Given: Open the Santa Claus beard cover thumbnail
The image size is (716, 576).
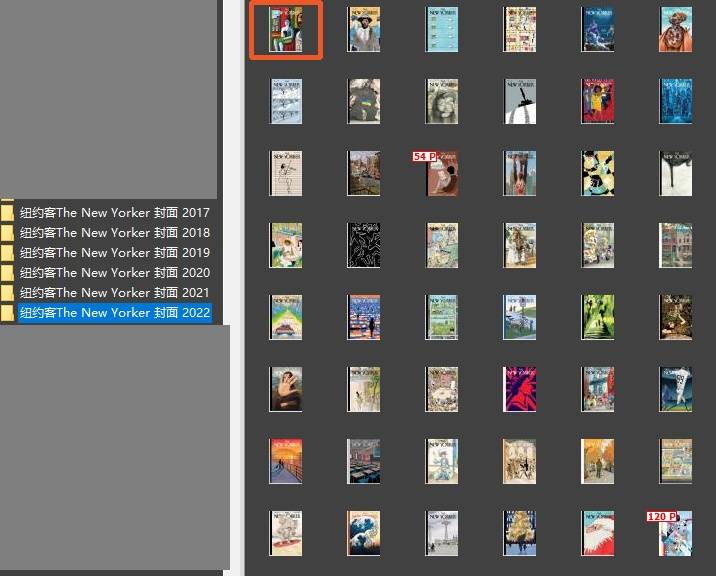Looking at the screenshot, I should pos(598,534).
